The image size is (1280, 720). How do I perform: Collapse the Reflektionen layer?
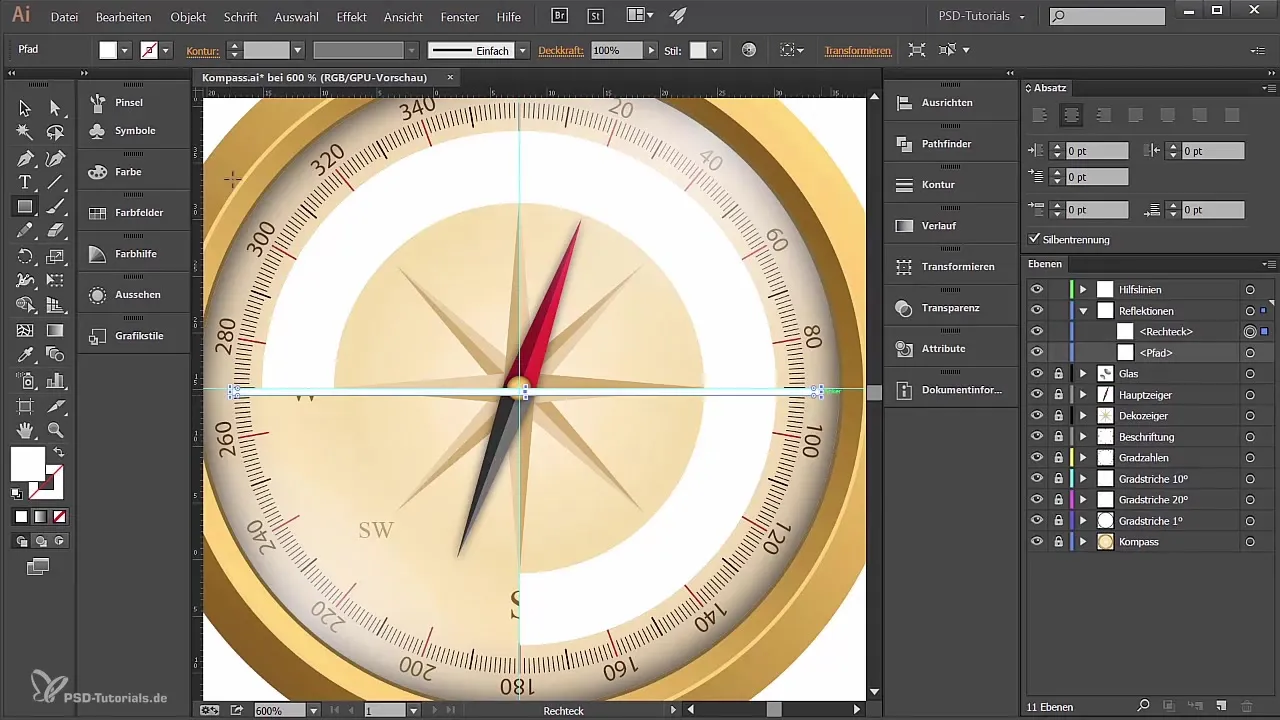click(x=1083, y=311)
